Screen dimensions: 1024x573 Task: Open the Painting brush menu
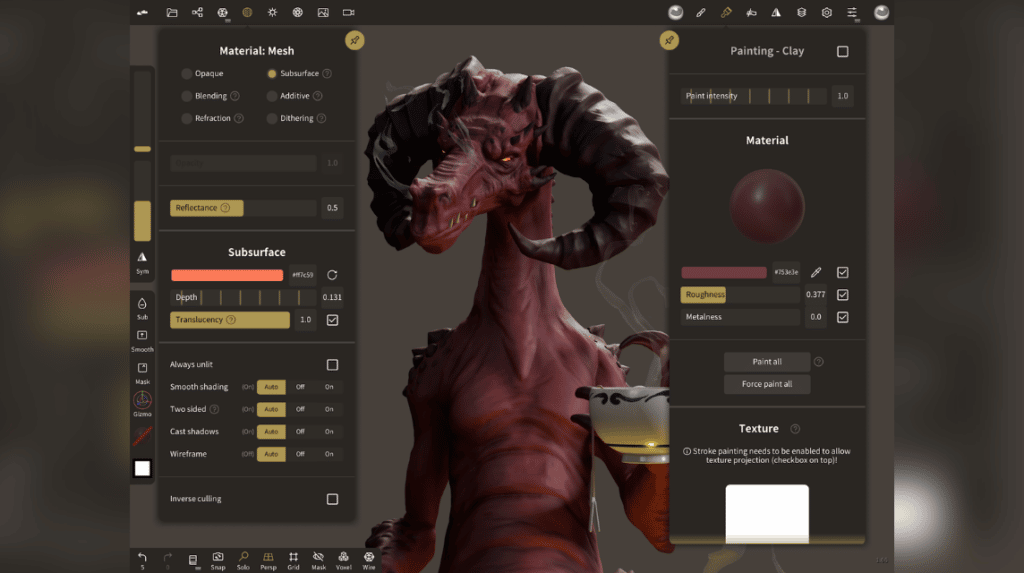pos(726,12)
